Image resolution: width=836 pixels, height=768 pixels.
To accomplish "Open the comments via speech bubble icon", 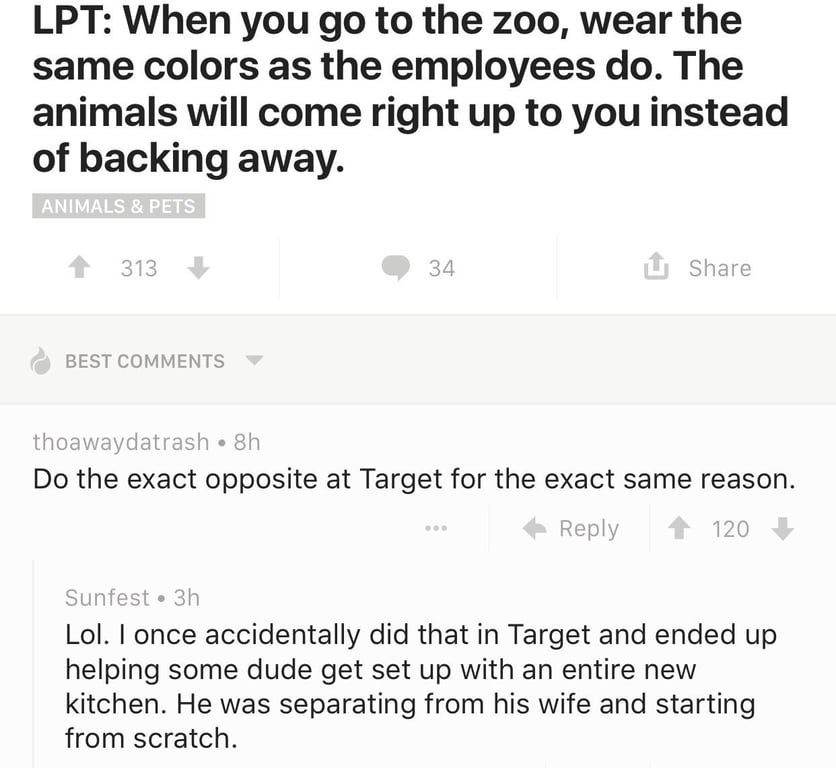I will click(x=397, y=267).
